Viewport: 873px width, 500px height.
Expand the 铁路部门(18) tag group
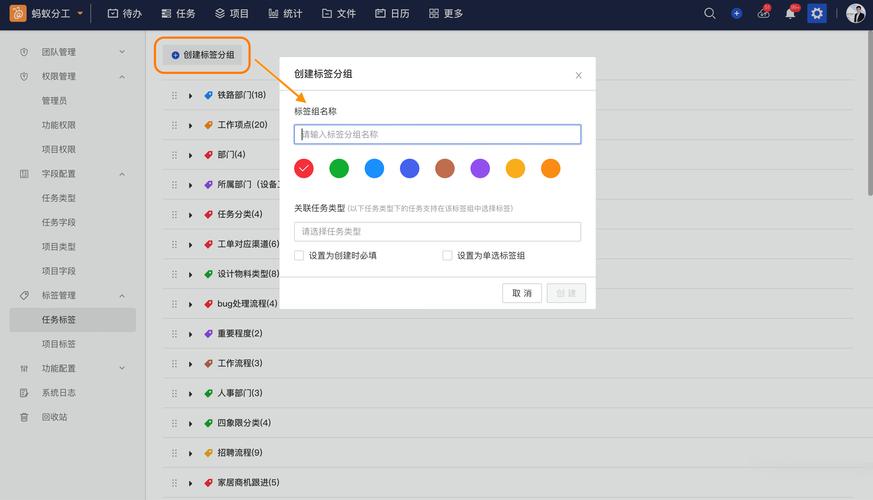coord(190,96)
